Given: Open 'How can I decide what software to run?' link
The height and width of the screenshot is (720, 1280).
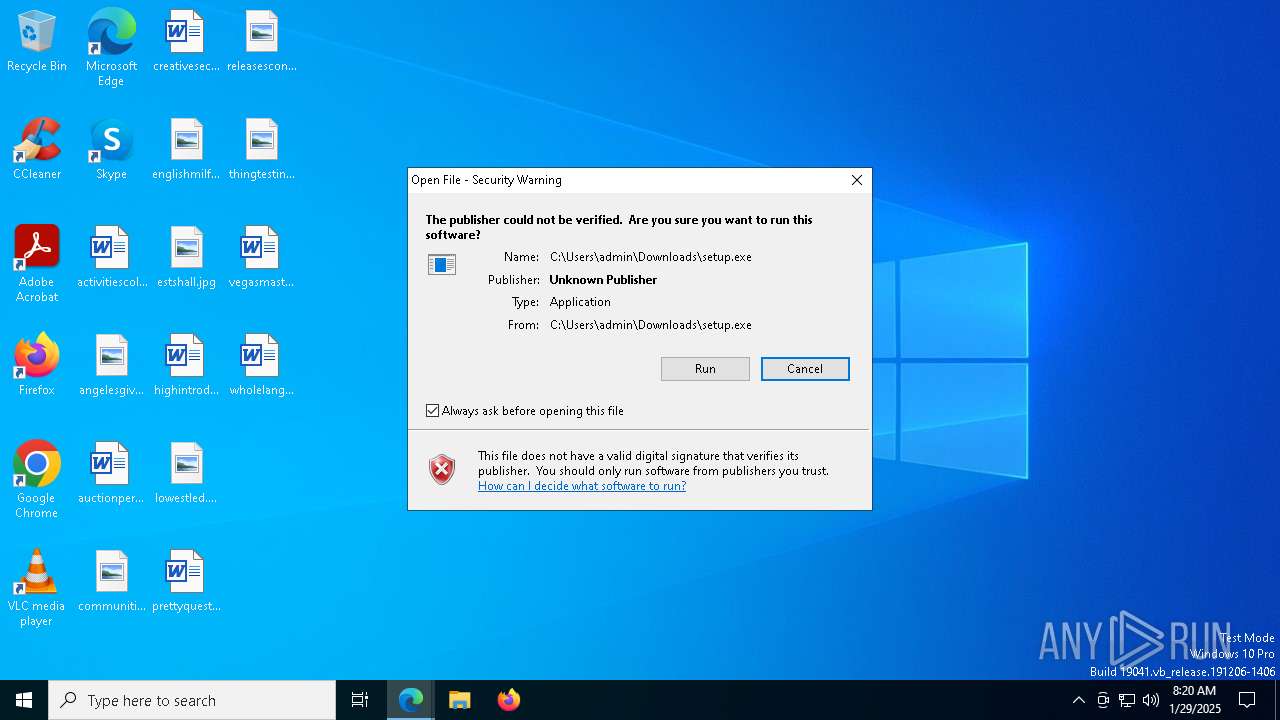Looking at the screenshot, I should [582, 486].
